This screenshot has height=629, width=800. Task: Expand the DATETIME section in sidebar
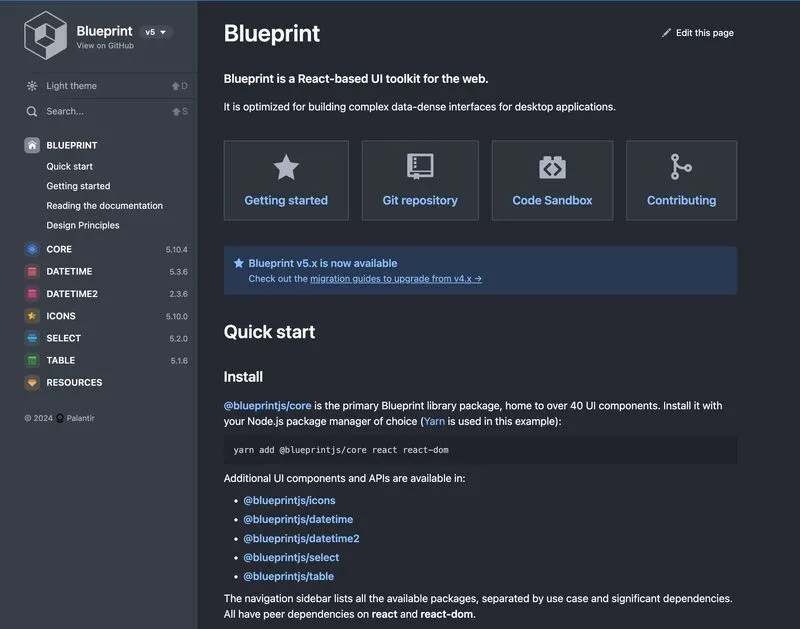click(107, 271)
